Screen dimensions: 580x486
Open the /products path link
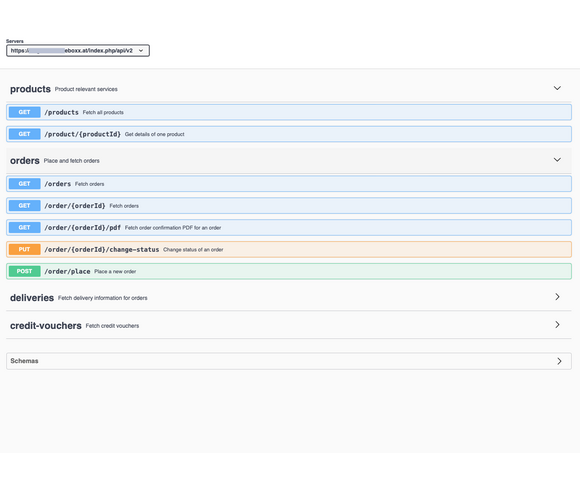click(x=61, y=112)
